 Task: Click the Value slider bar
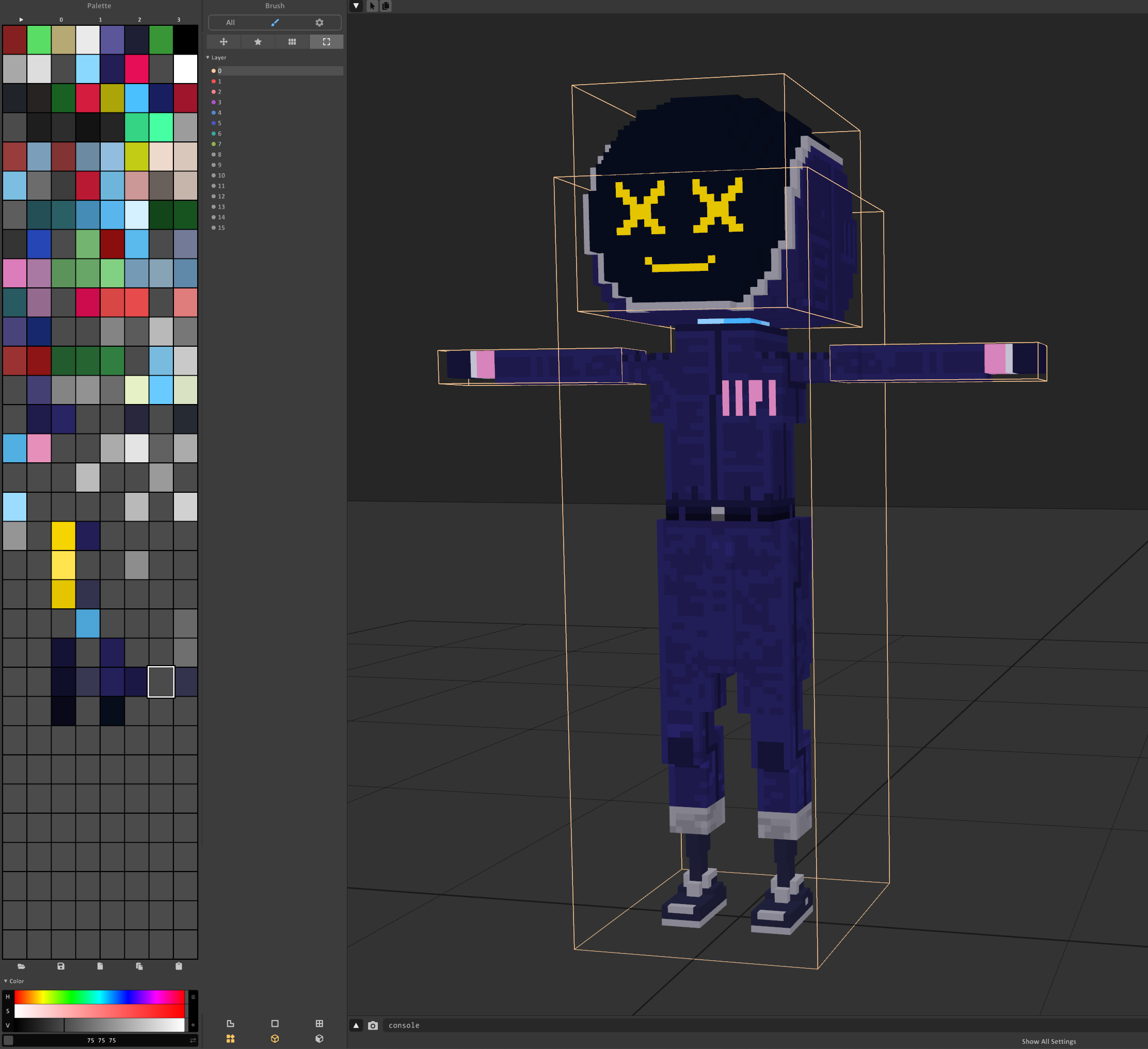coord(100,1025)
